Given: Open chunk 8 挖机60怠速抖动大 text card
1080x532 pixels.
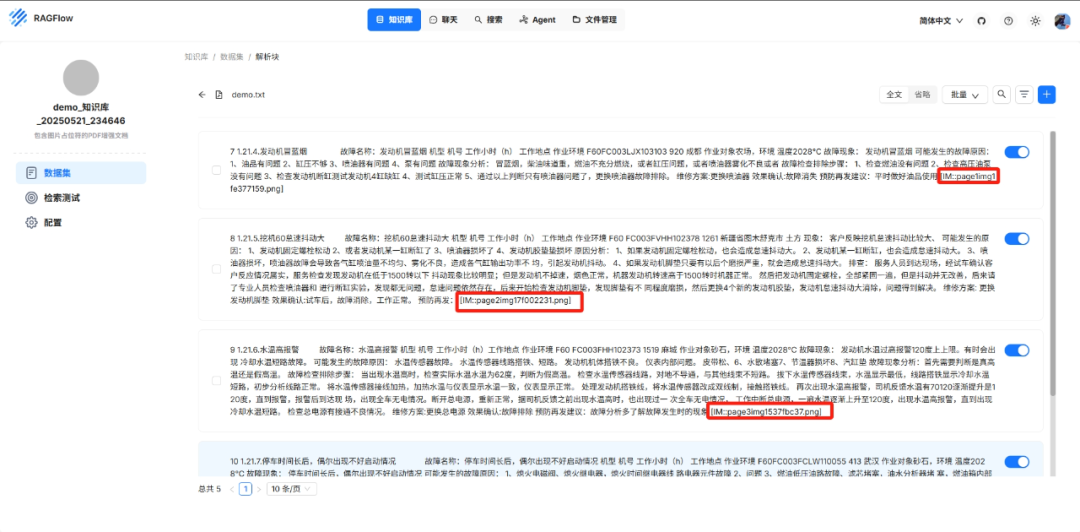Looking at the screenshot, I should click(x=621, y=269).
